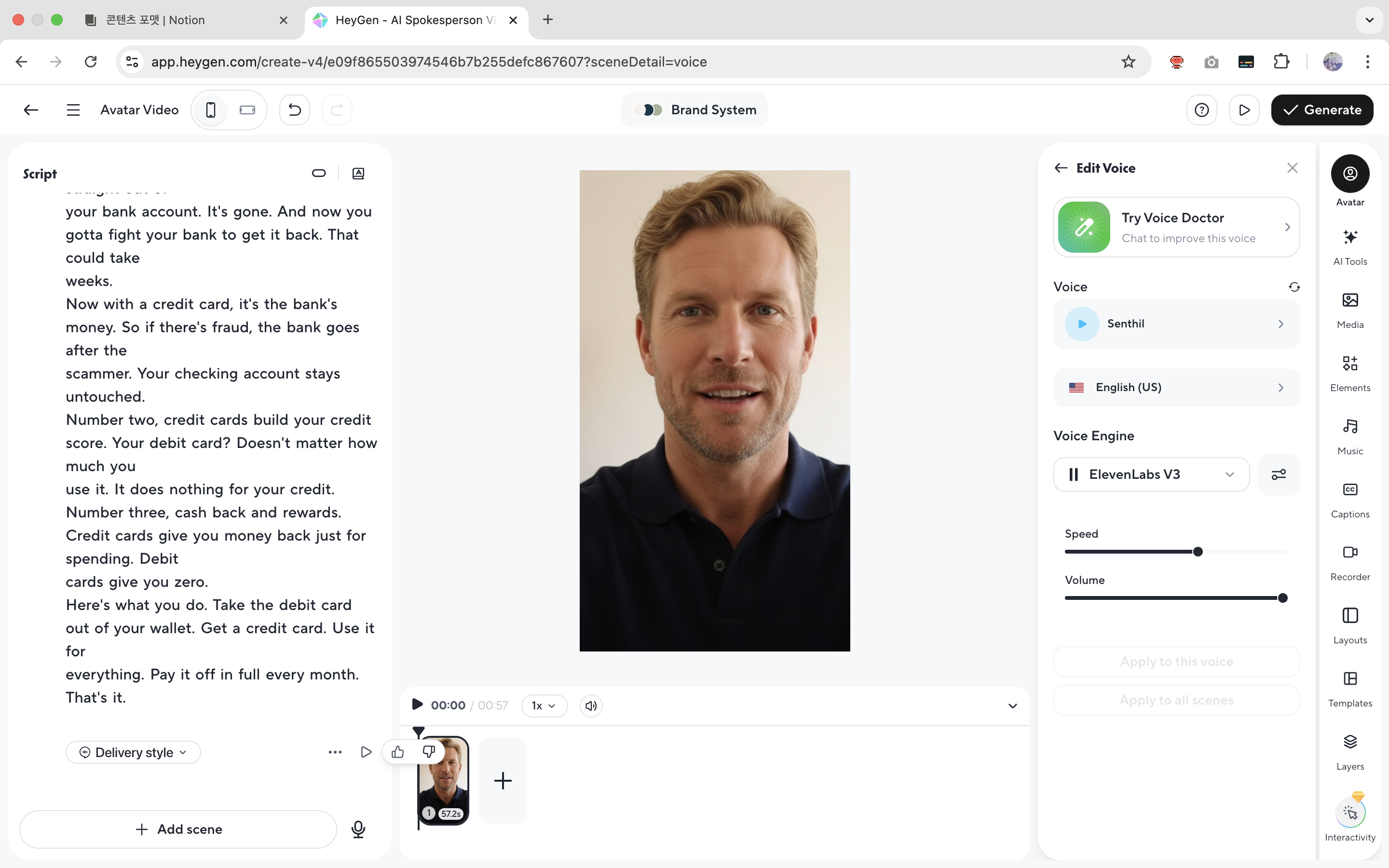Open the Delivery style dropdown

pos(133,752)
